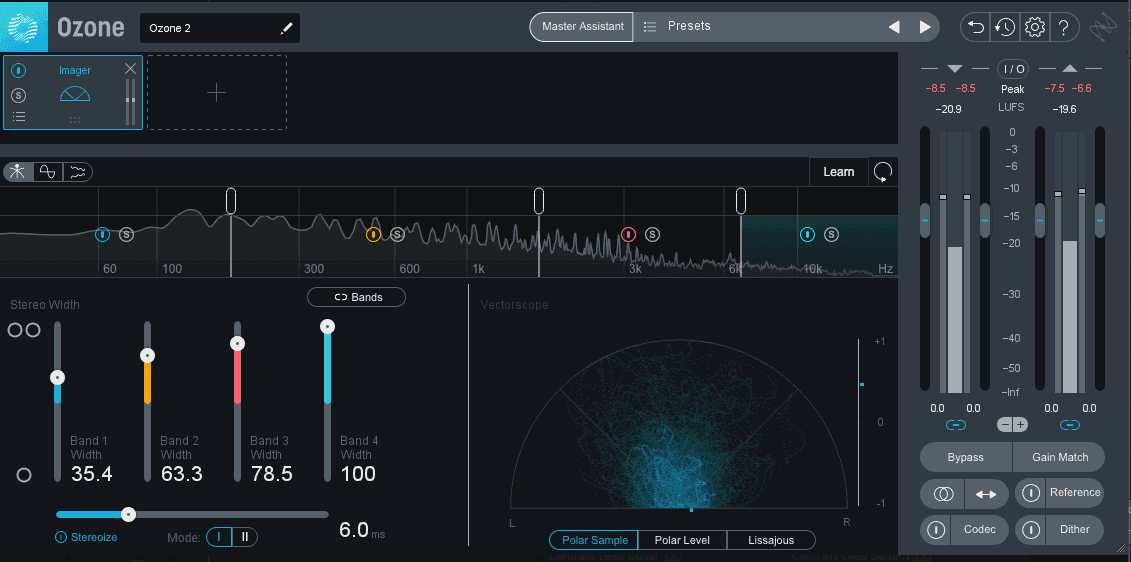The height and width of the screenshot is (562, 1131).
Task: Solo Band 1 in spectrum
Action: pyautogui.click(x=126, y=234)
